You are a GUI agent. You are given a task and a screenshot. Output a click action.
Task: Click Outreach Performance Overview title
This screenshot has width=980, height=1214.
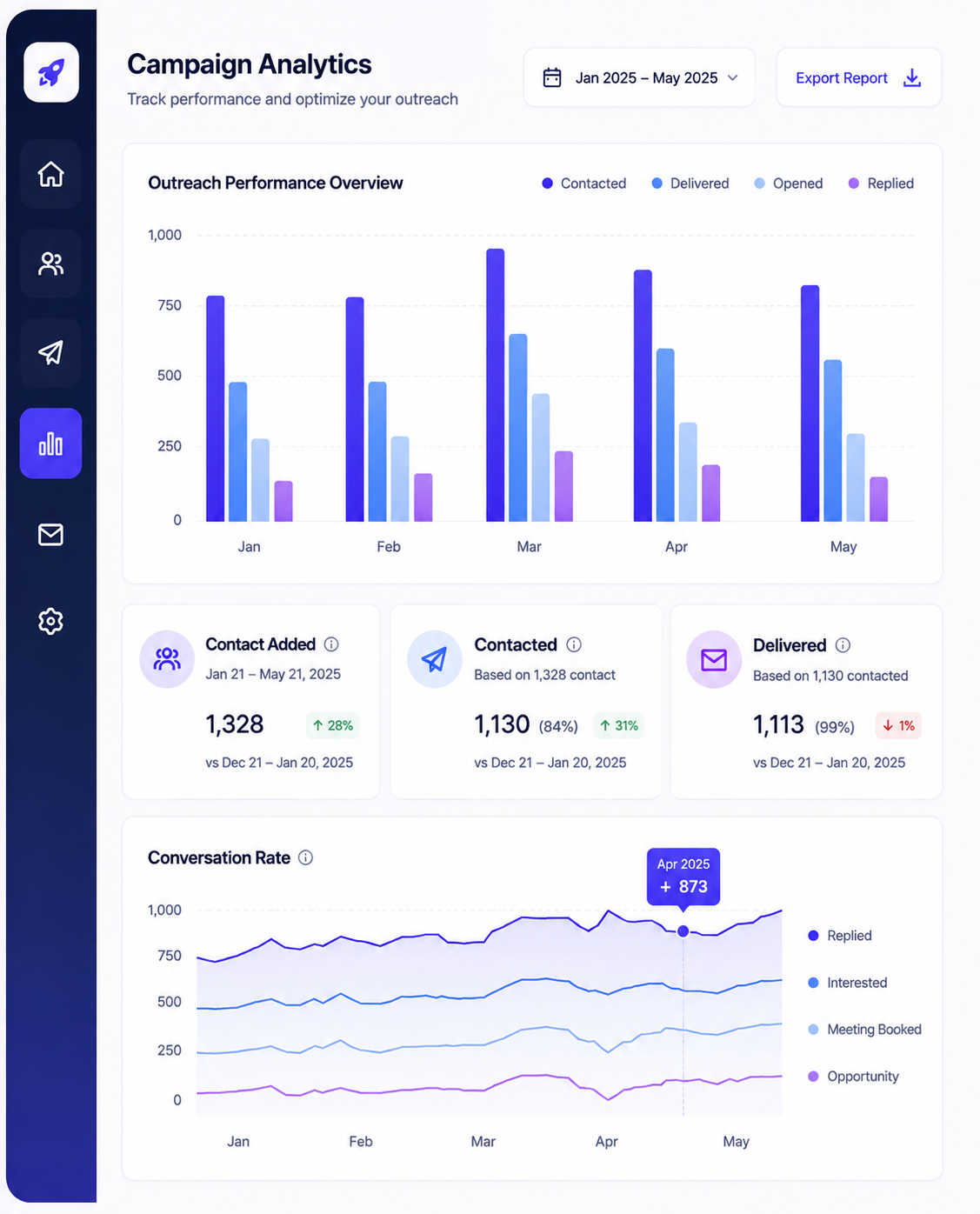276,183
